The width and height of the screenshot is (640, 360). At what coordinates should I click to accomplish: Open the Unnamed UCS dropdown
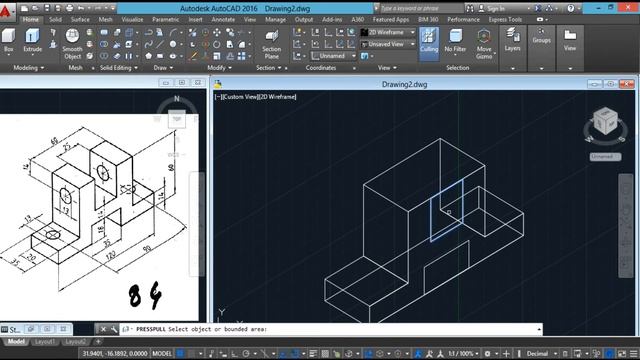click(333, 56)
